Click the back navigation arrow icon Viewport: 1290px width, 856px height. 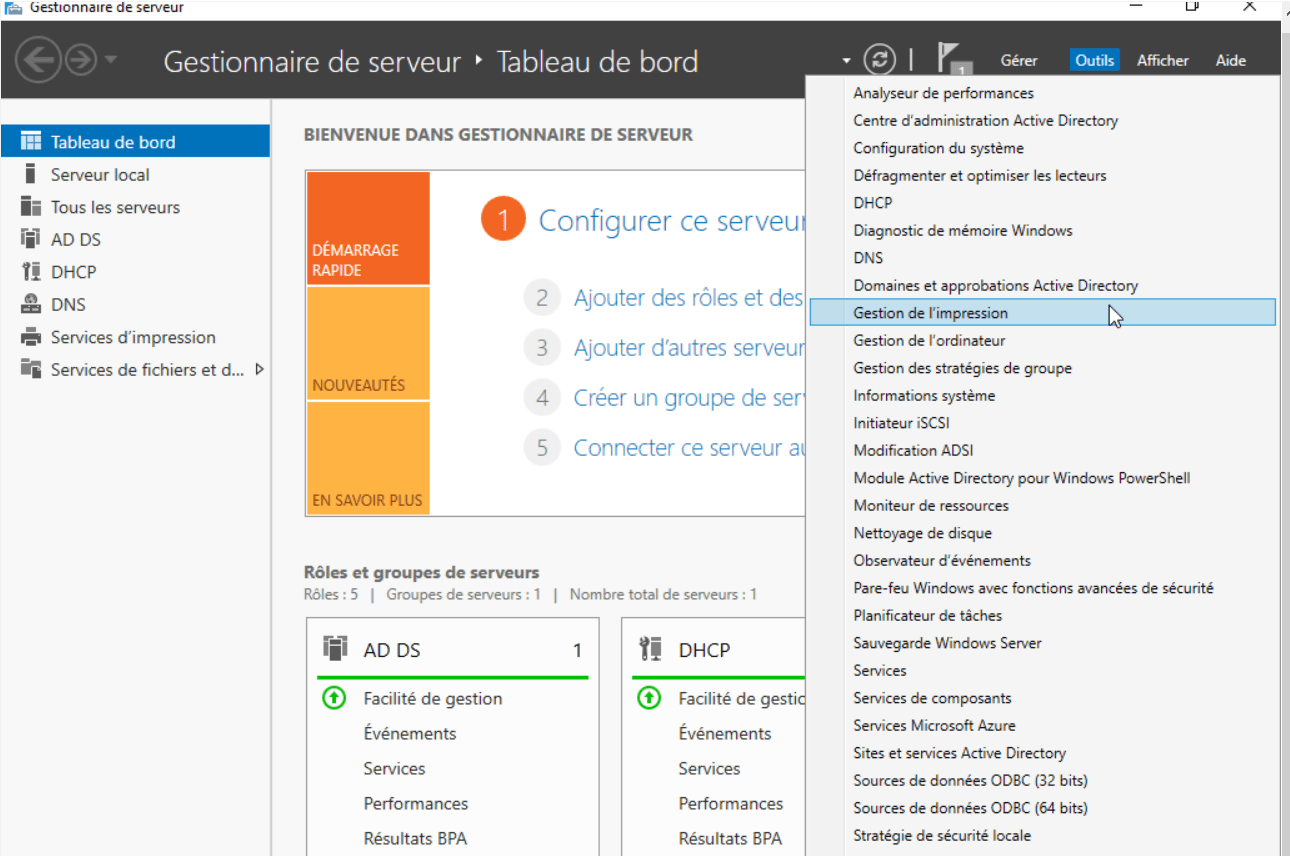coord(38,61)
